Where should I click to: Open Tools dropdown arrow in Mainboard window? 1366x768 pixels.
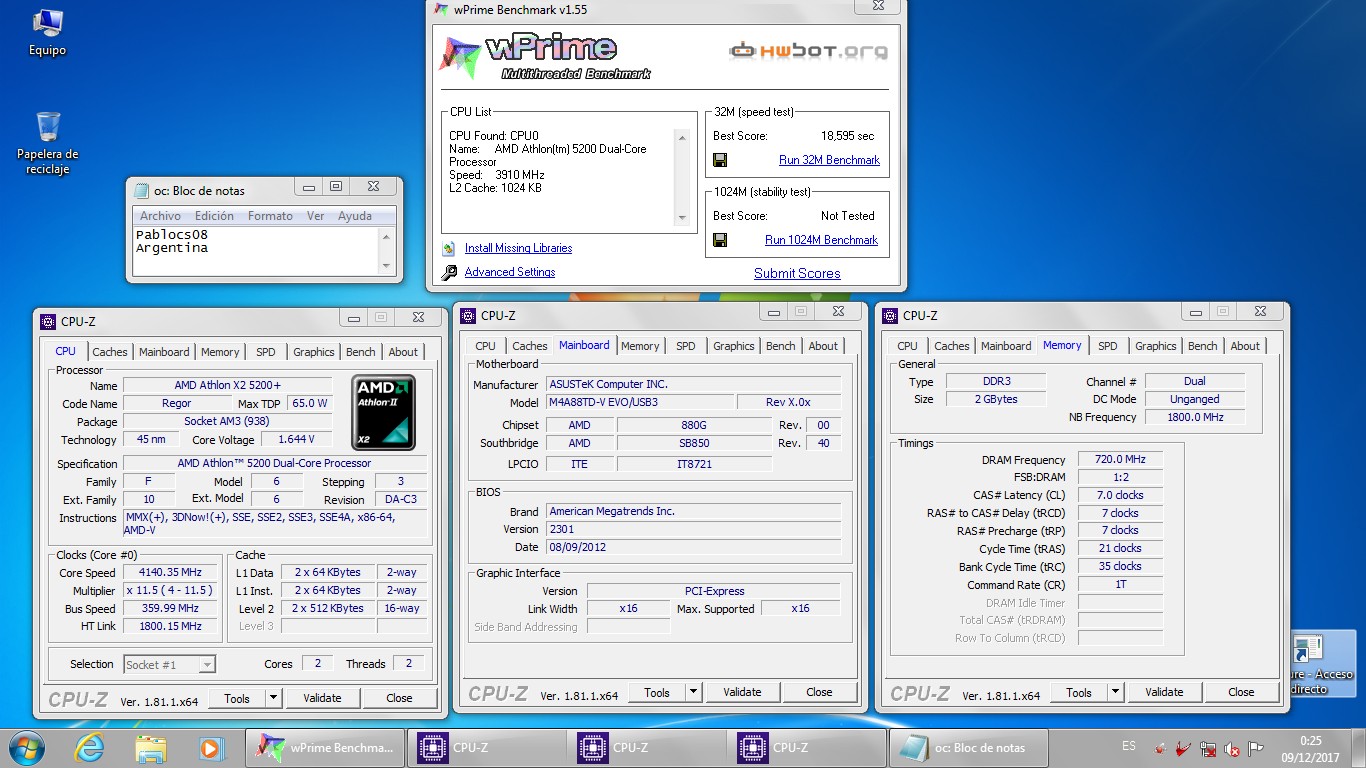click(693, 692)
